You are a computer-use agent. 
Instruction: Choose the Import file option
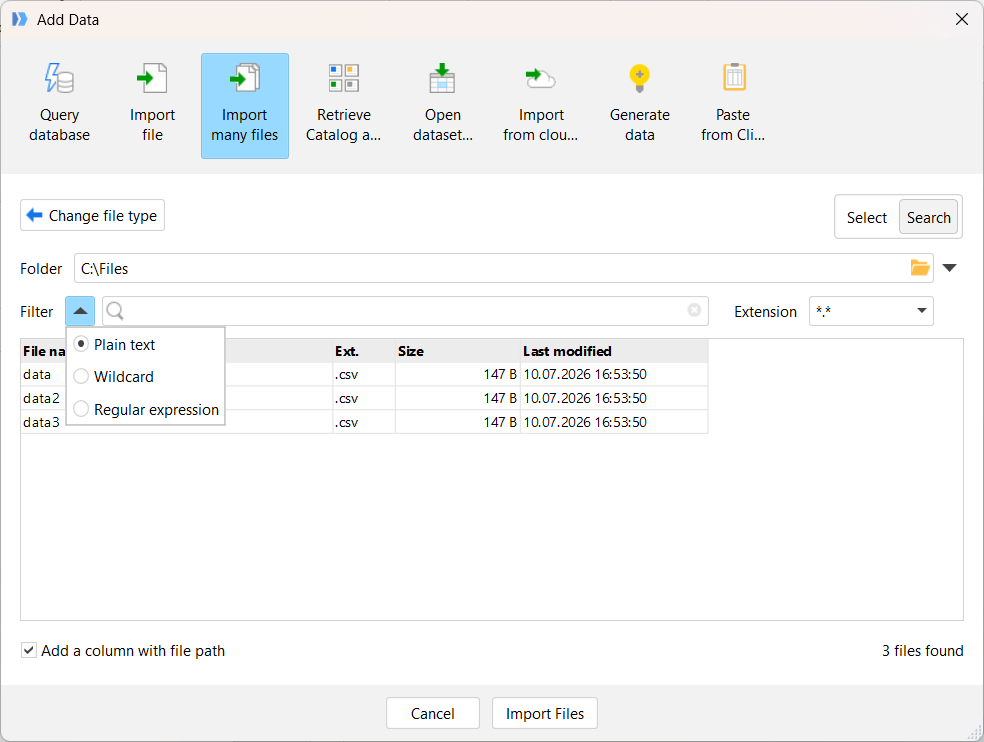click(x=152, y=105)
